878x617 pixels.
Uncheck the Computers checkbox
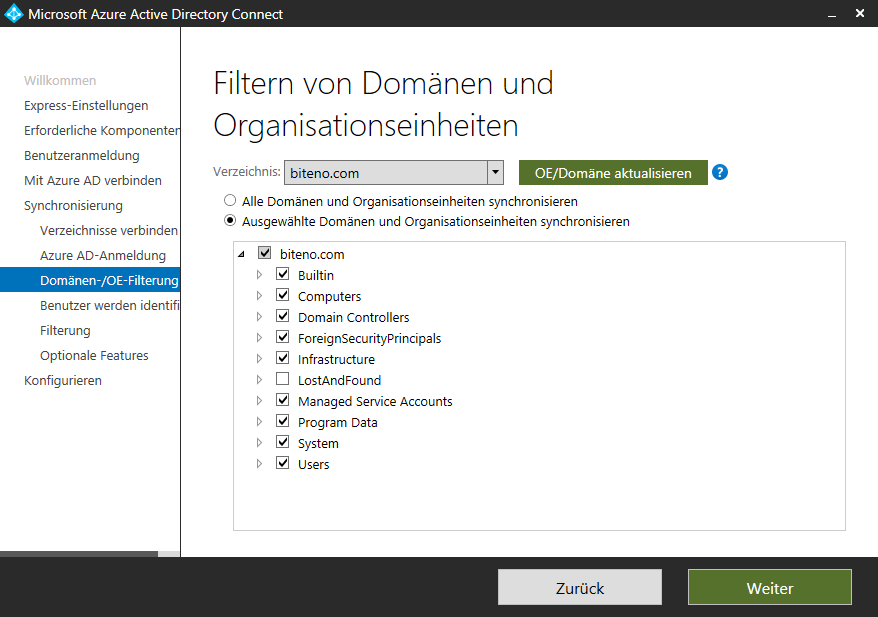(282, 295)
